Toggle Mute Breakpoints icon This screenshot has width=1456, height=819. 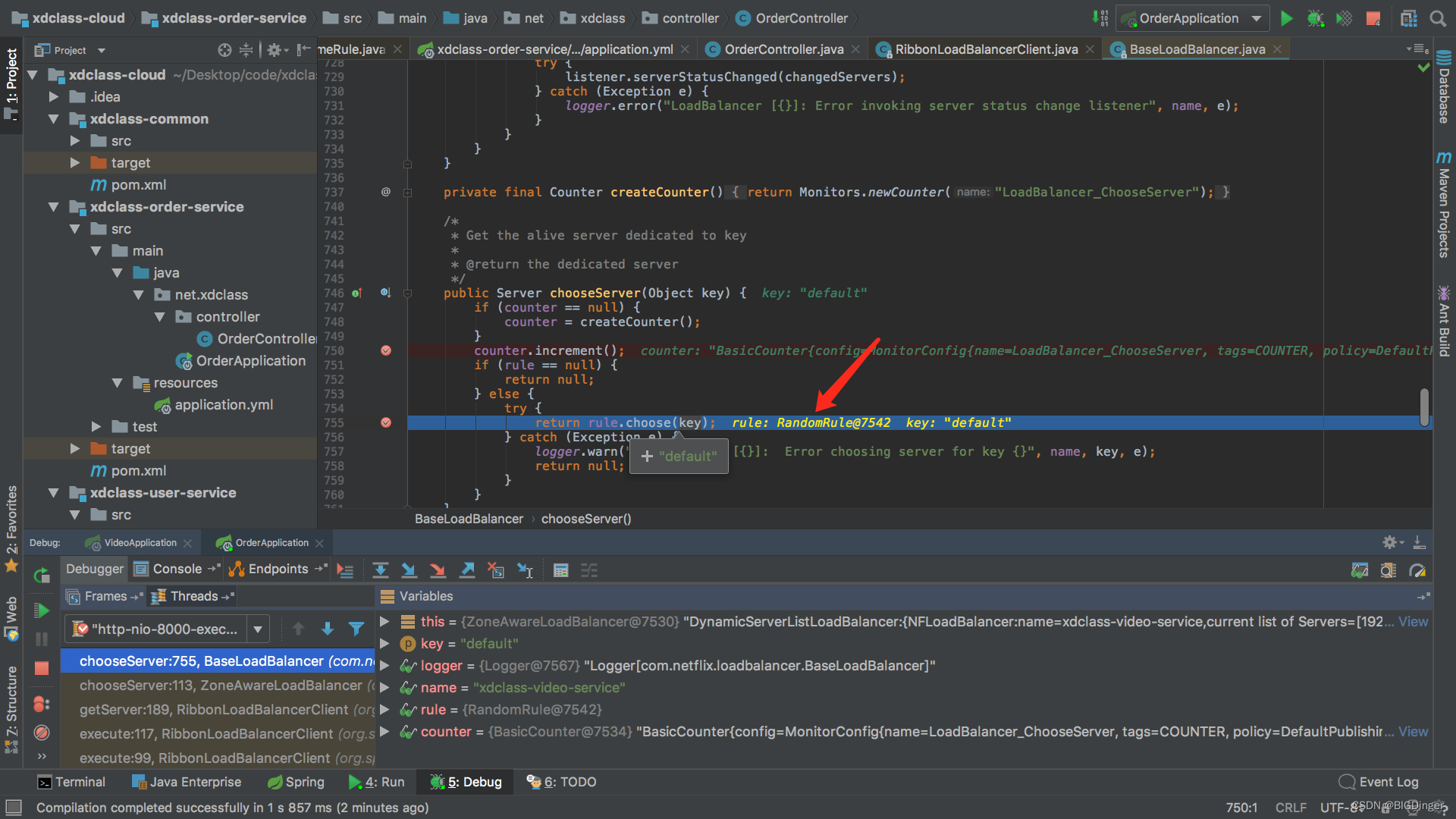pyautogui.click(x=42, y=733)
